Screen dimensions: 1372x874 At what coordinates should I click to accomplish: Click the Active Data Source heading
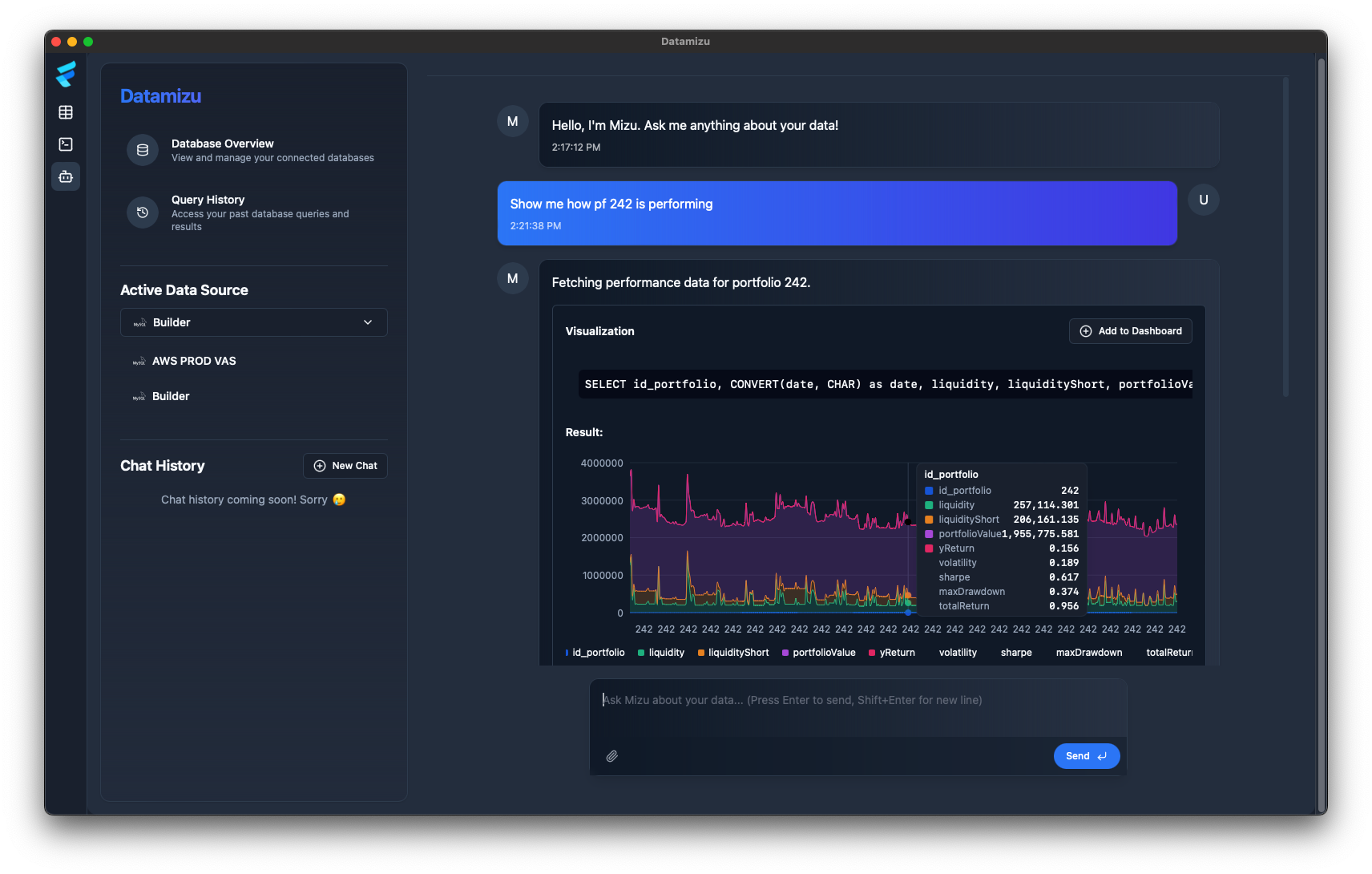tap(184, 290)
